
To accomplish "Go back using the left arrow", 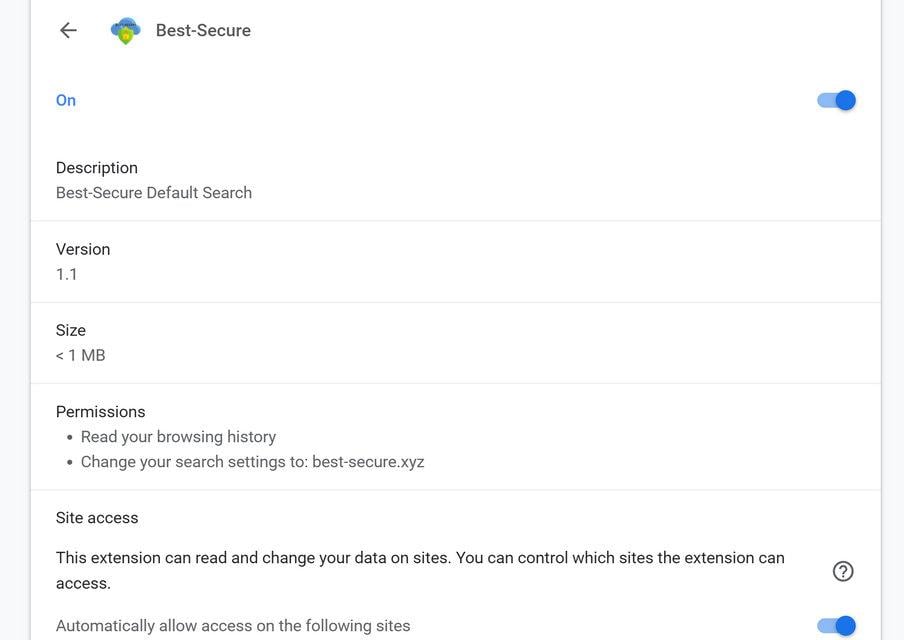I will coord(68,30).
